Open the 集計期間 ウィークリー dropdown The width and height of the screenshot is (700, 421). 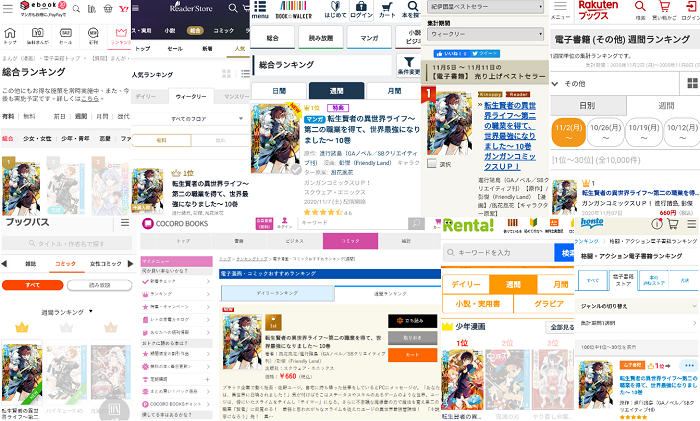[485, 34]
